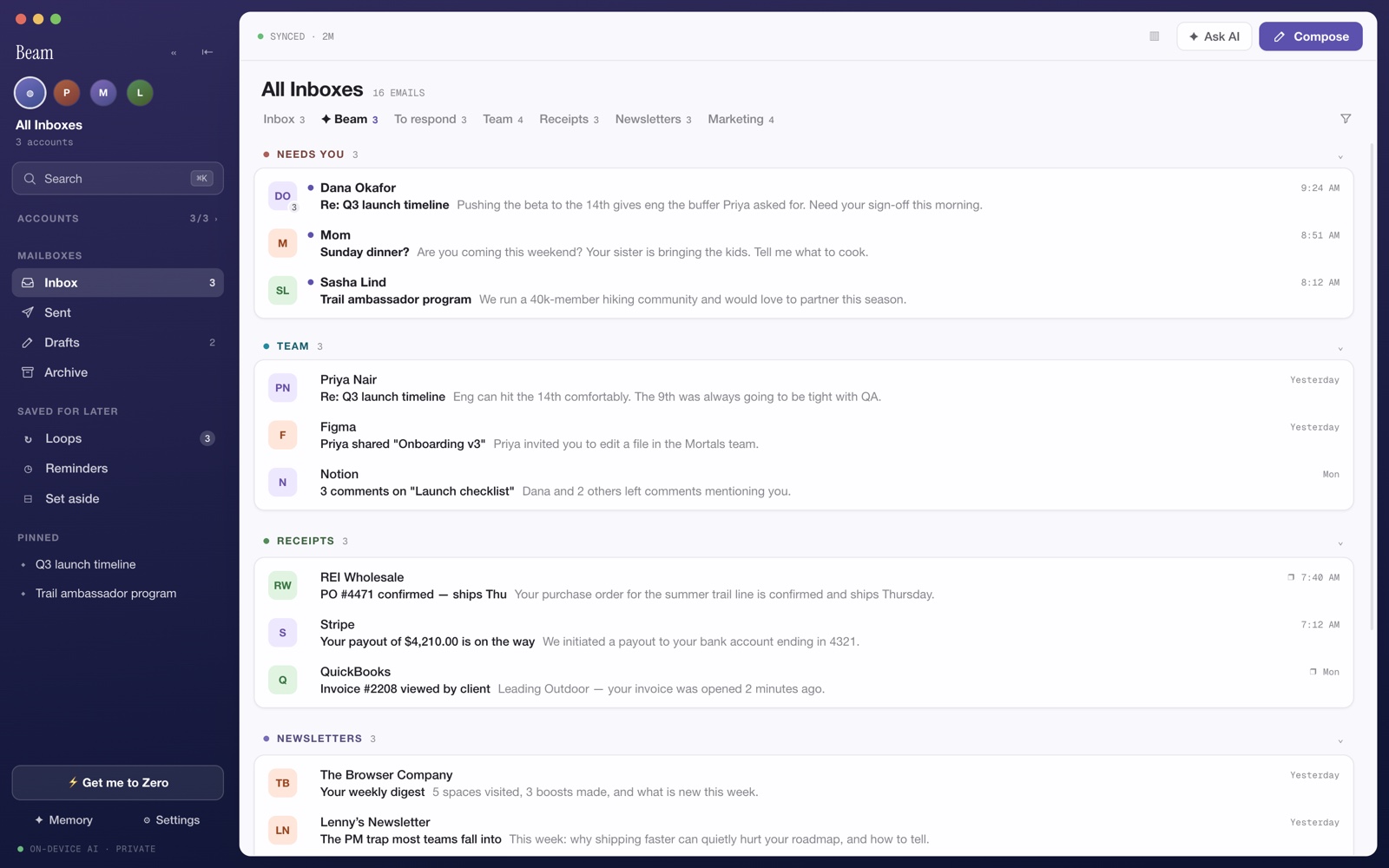Click the Synced status indicator
The width and height of the screenshot is (1389, 868).
[x=295, y=36]
